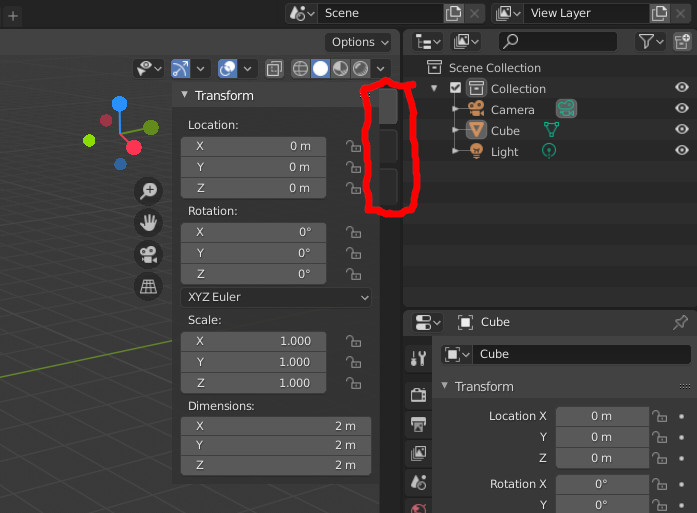Select the Cube object in outliner
The width and height of the screenshot is (697, 513).
pos(505,131)
